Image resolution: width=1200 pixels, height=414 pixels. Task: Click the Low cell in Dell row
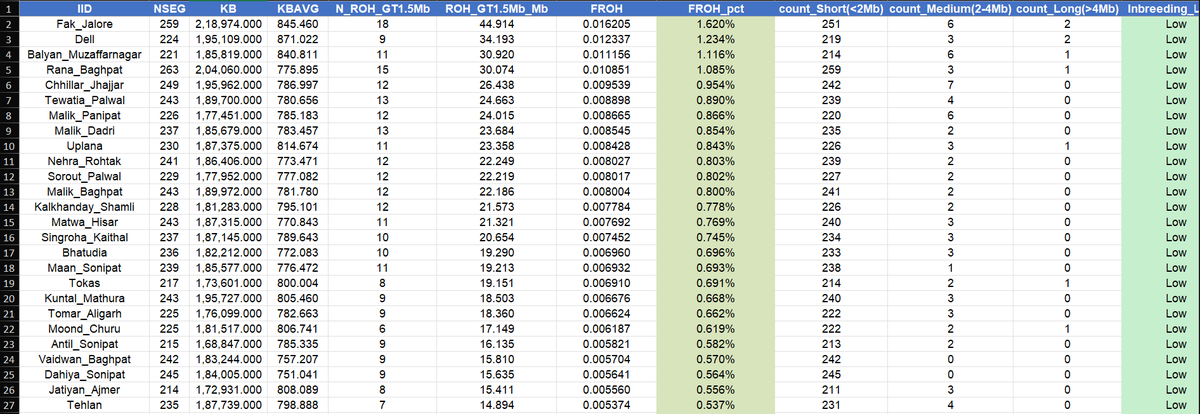coord(1161,37)
